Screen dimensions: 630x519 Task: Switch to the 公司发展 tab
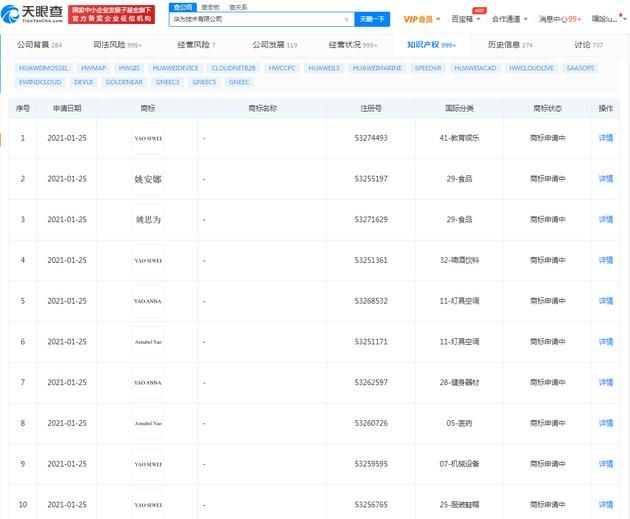point(275,45)
